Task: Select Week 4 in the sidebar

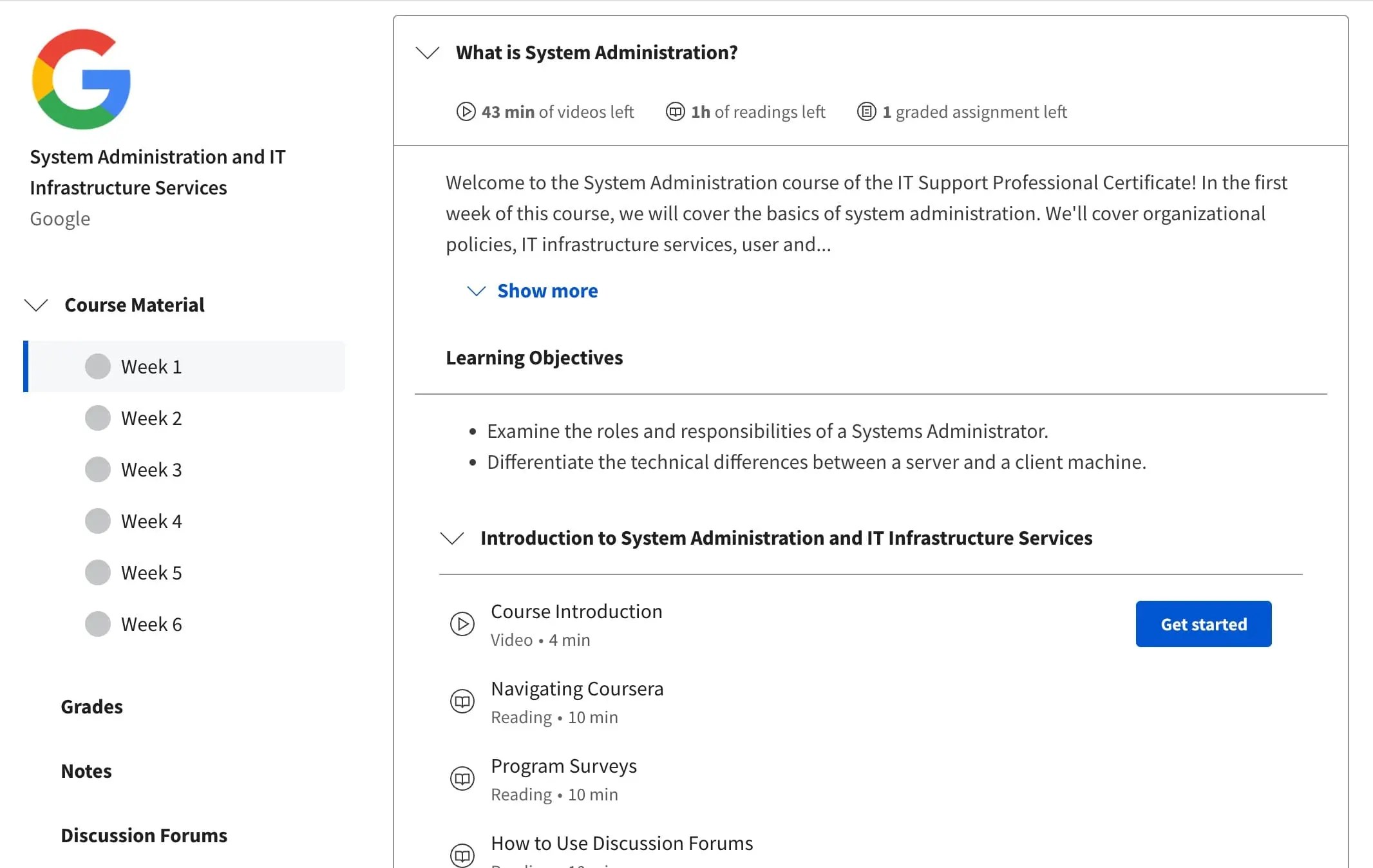Action: 151,520
